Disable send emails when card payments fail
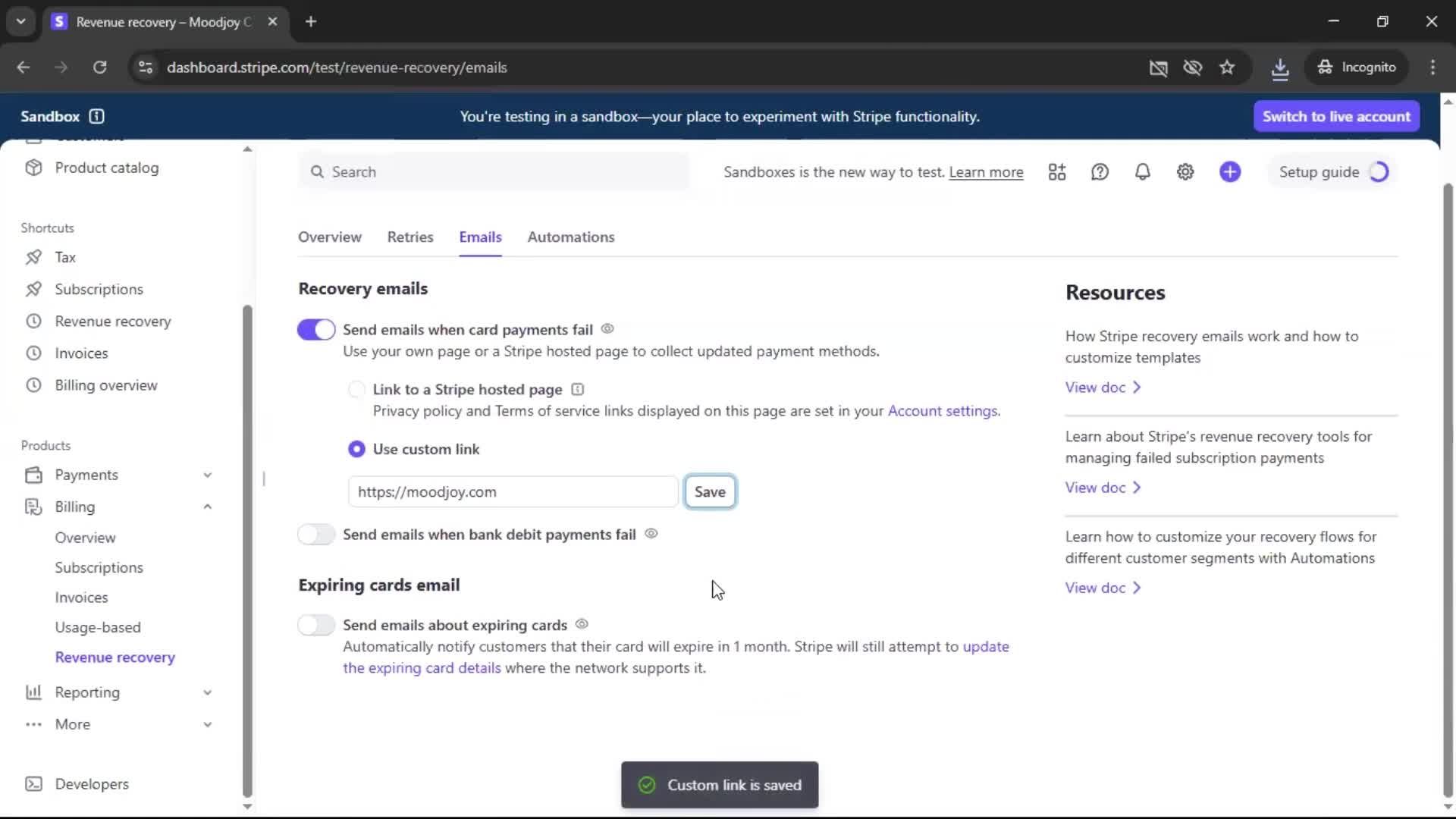The height and width of the screenshot is (819, 1456). click(x=316, y=330)
